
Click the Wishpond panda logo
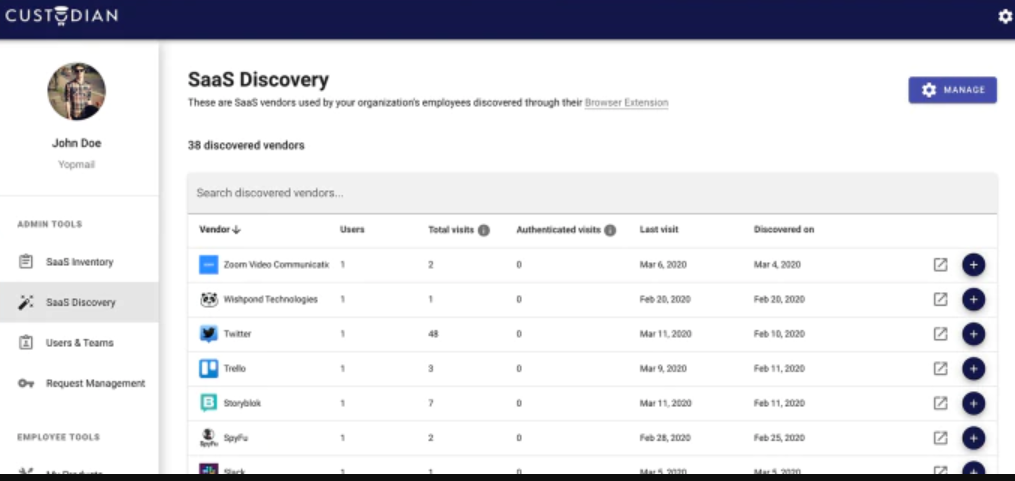(208, 300)
